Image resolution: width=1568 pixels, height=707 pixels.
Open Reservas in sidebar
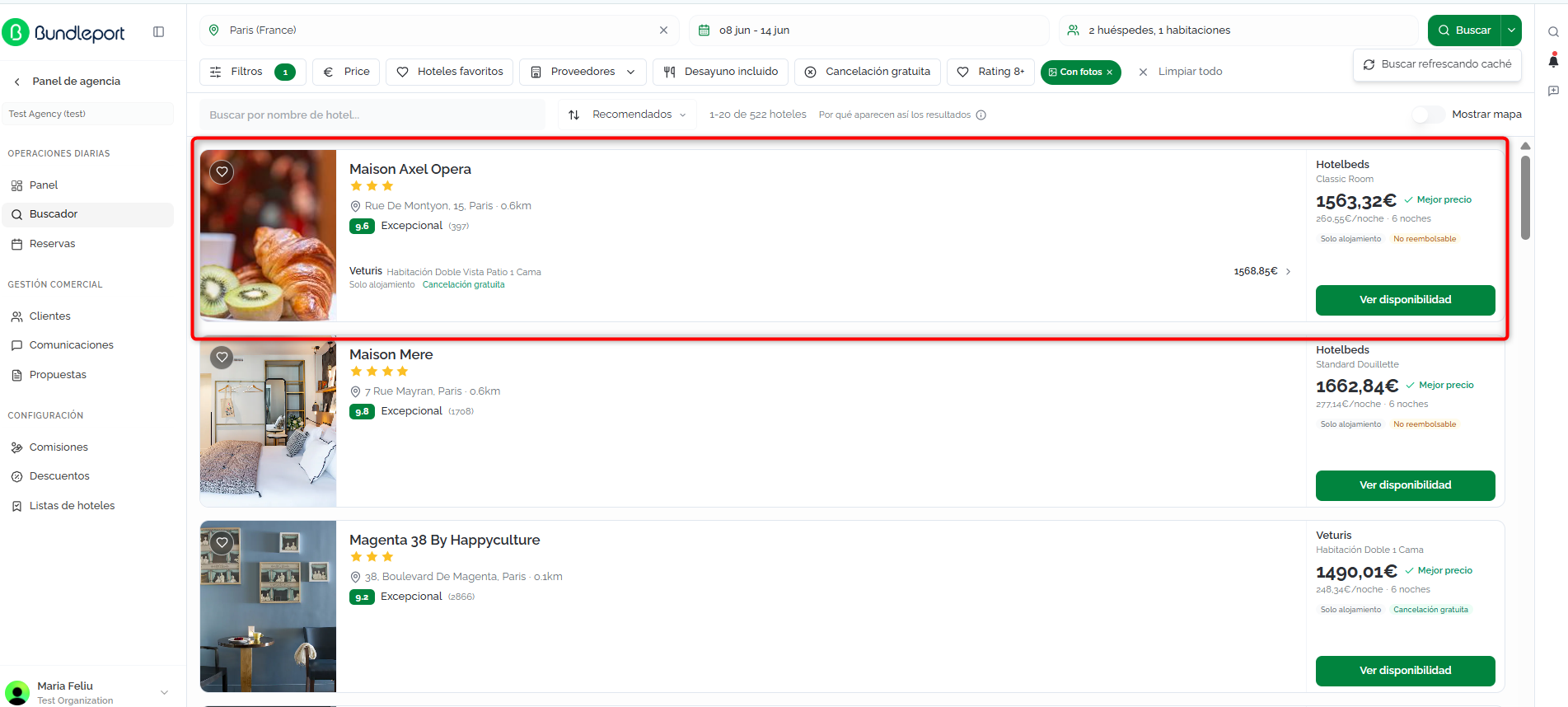[x=87, y=244]
